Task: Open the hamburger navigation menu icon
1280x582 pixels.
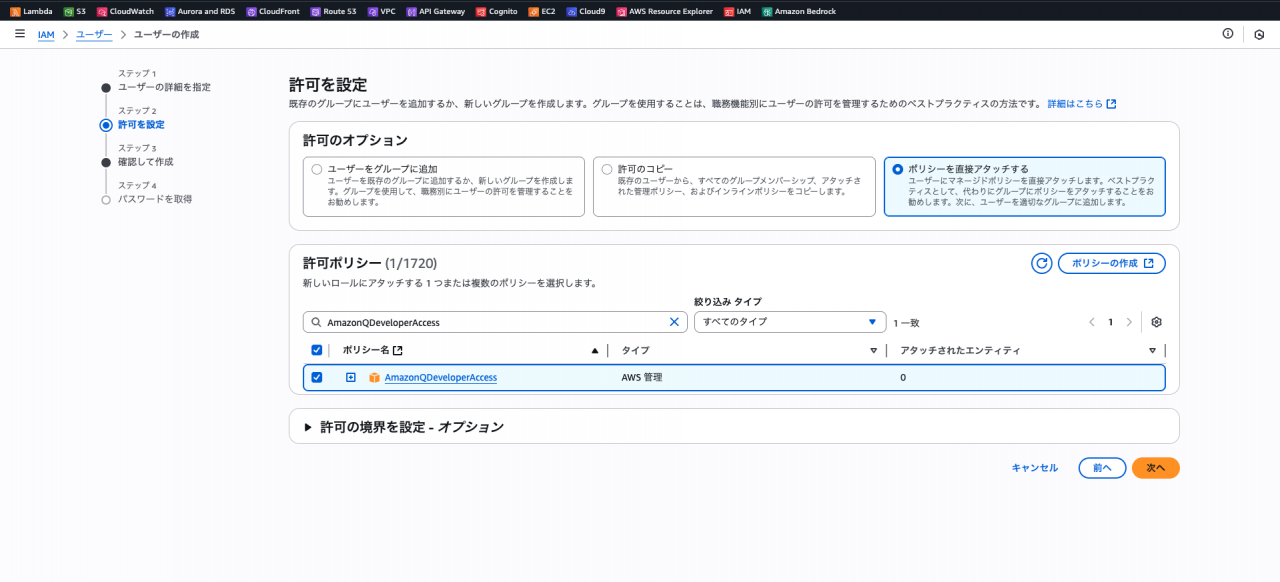Action: point(20,34)
